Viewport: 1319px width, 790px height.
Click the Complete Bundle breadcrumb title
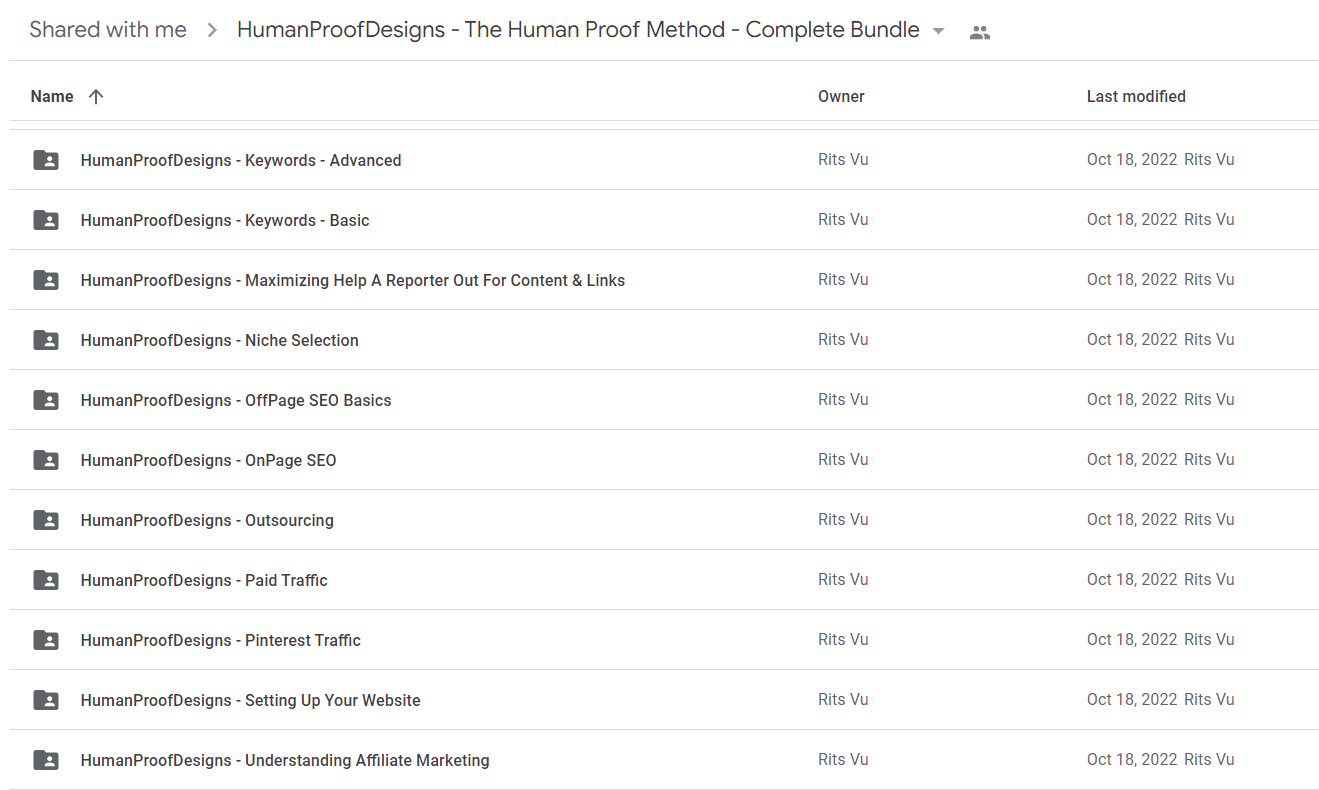578,30
